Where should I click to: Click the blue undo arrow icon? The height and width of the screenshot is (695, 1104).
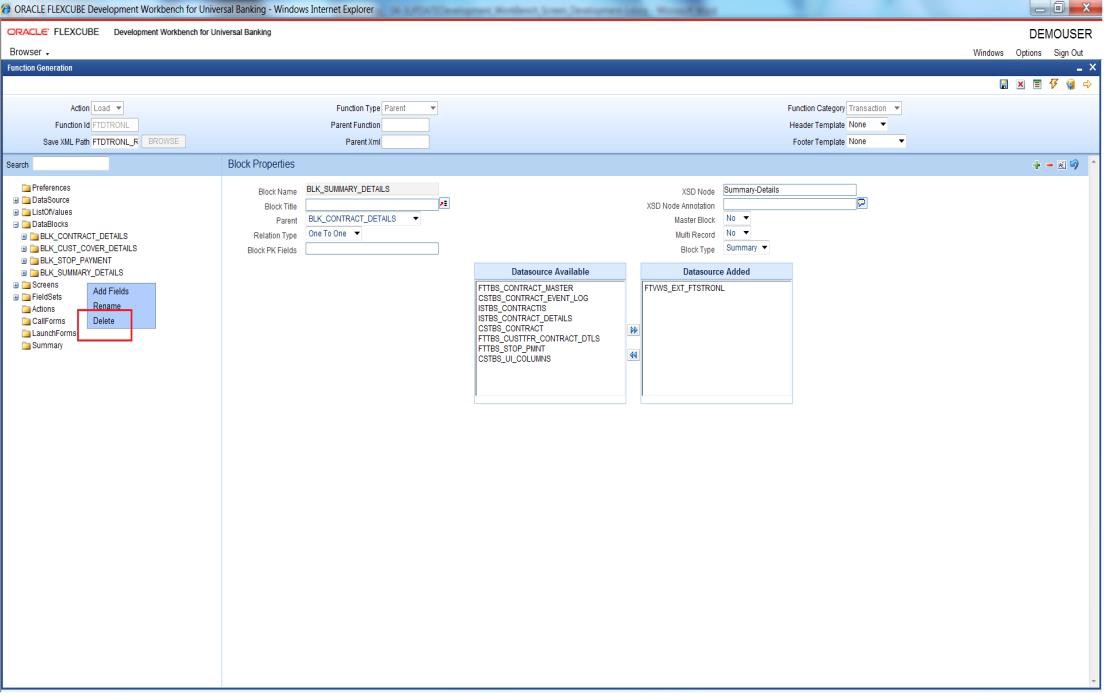(x=1074, y=165)
